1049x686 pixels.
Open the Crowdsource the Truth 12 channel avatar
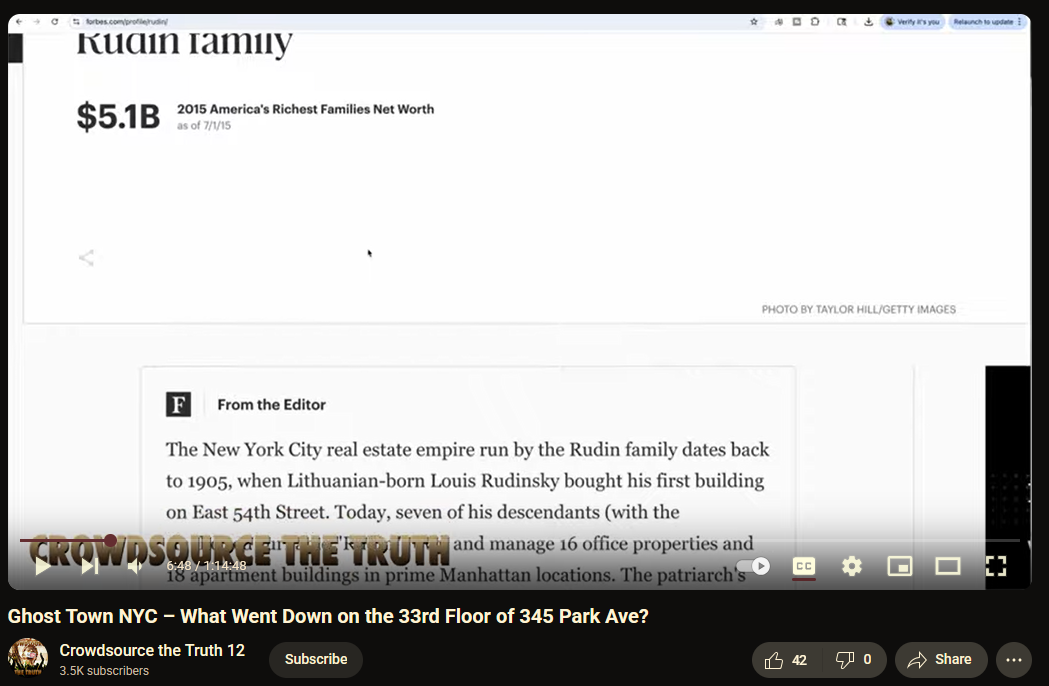click(27, 658)
